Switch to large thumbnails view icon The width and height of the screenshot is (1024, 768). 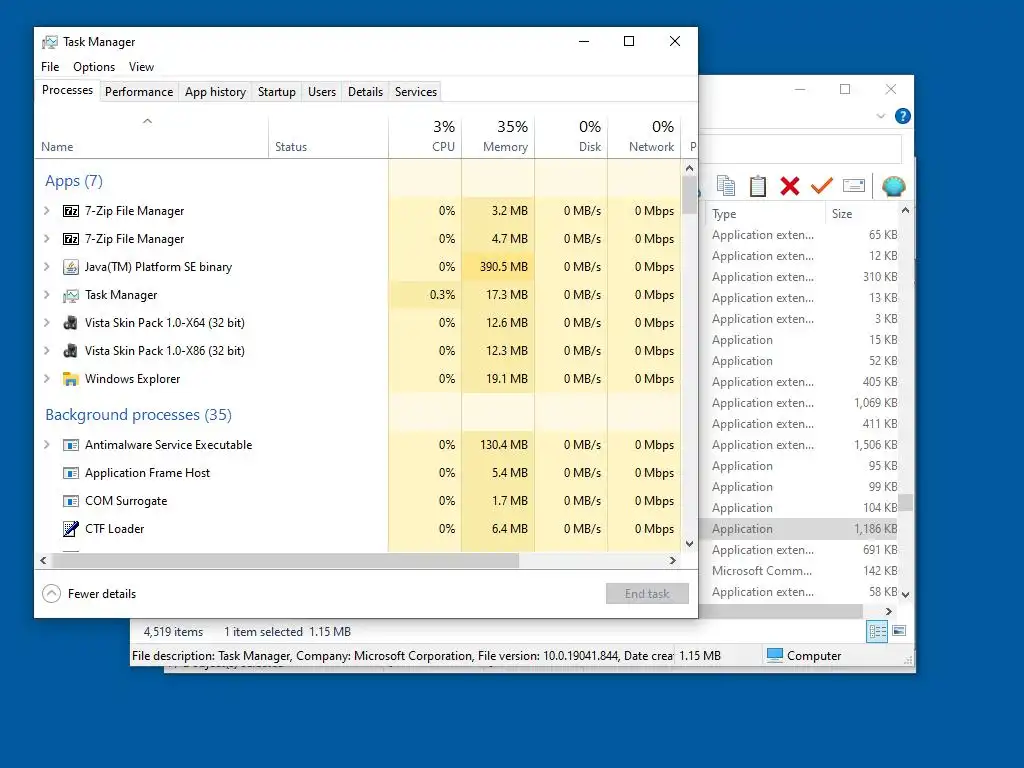(899, 631)
